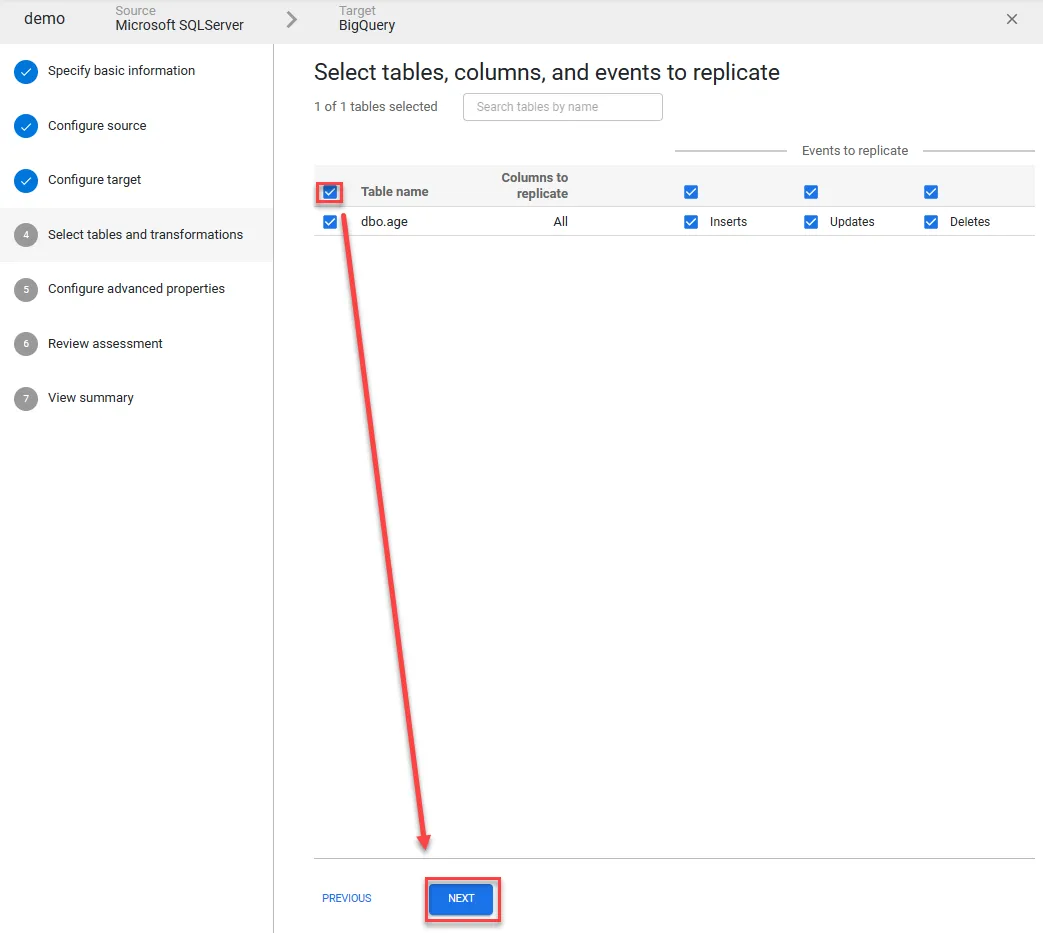1043x933 pixels.
Task: Uncheck Deletes for dbo.age
Action: (931, 222)
